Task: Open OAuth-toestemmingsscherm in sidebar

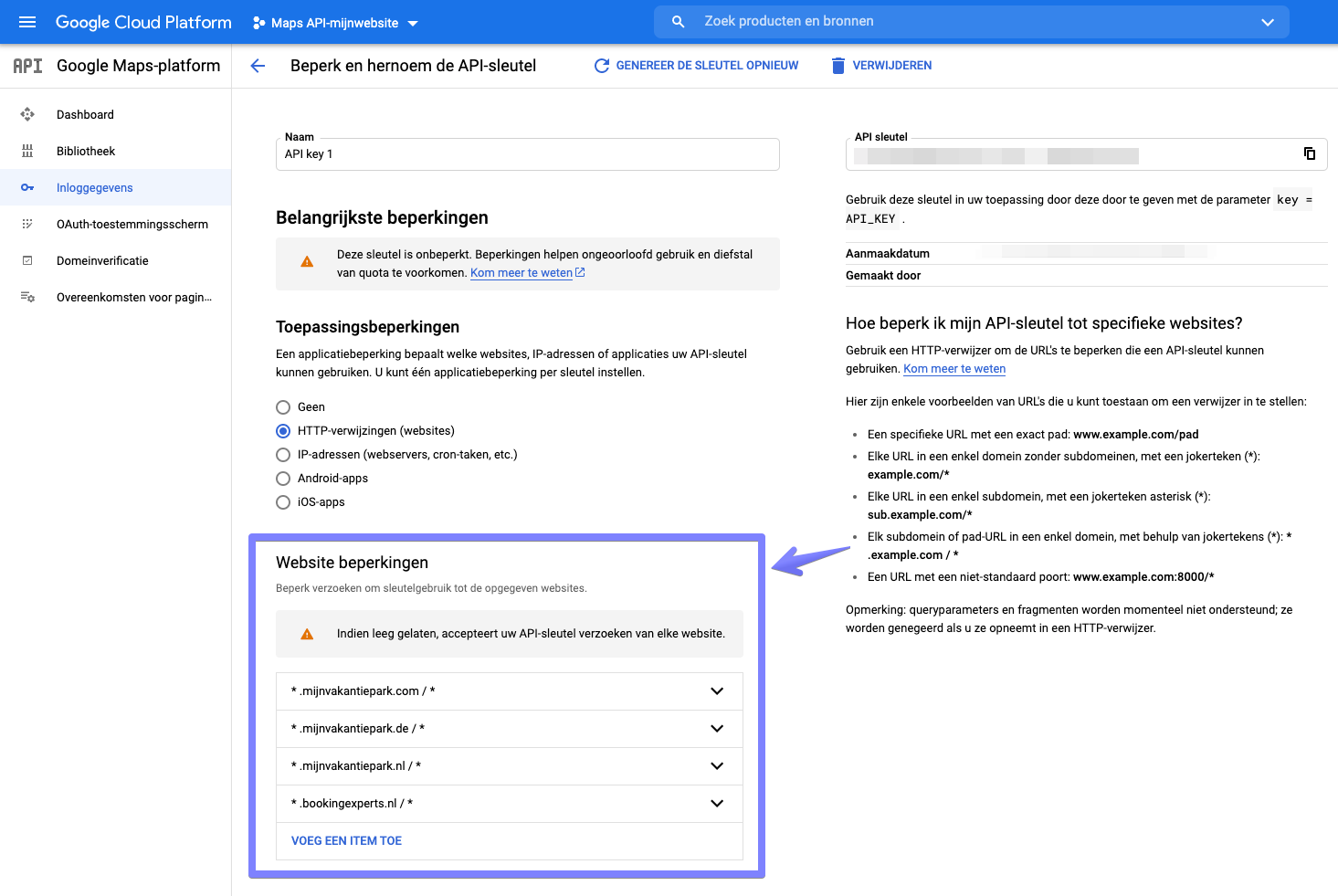Action: point(132,224)
